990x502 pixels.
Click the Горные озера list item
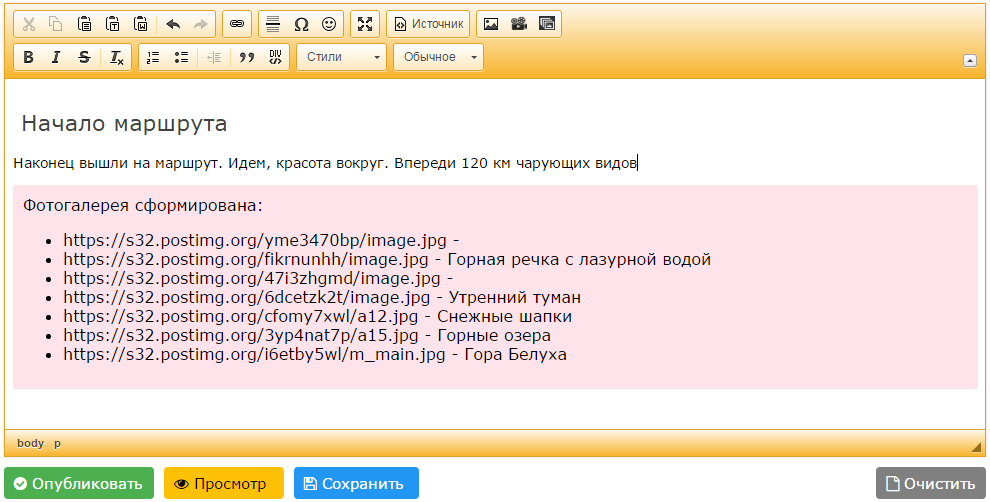click(x=307, y=335)
